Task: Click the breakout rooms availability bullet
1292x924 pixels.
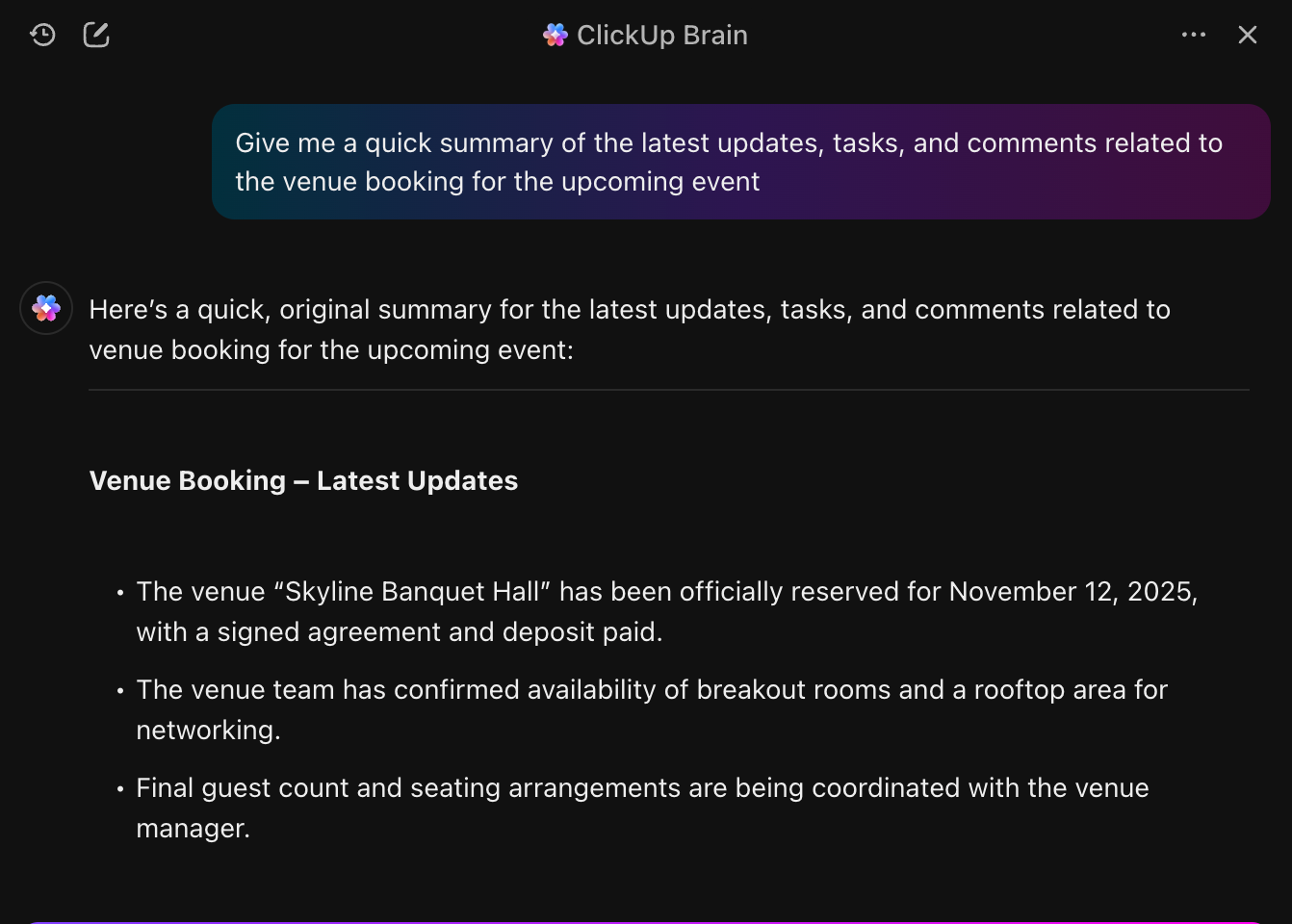Action: tap(652, 689)
